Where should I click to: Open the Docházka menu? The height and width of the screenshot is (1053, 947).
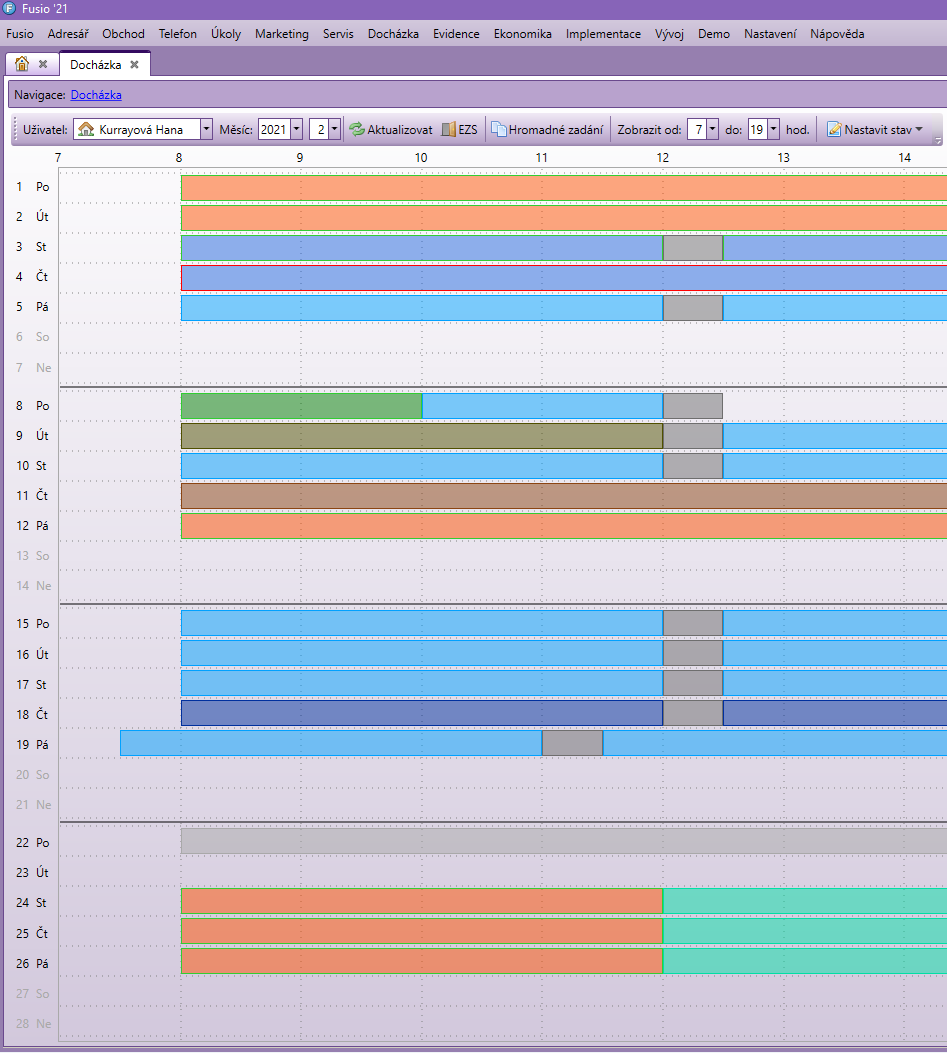point(393,34)
